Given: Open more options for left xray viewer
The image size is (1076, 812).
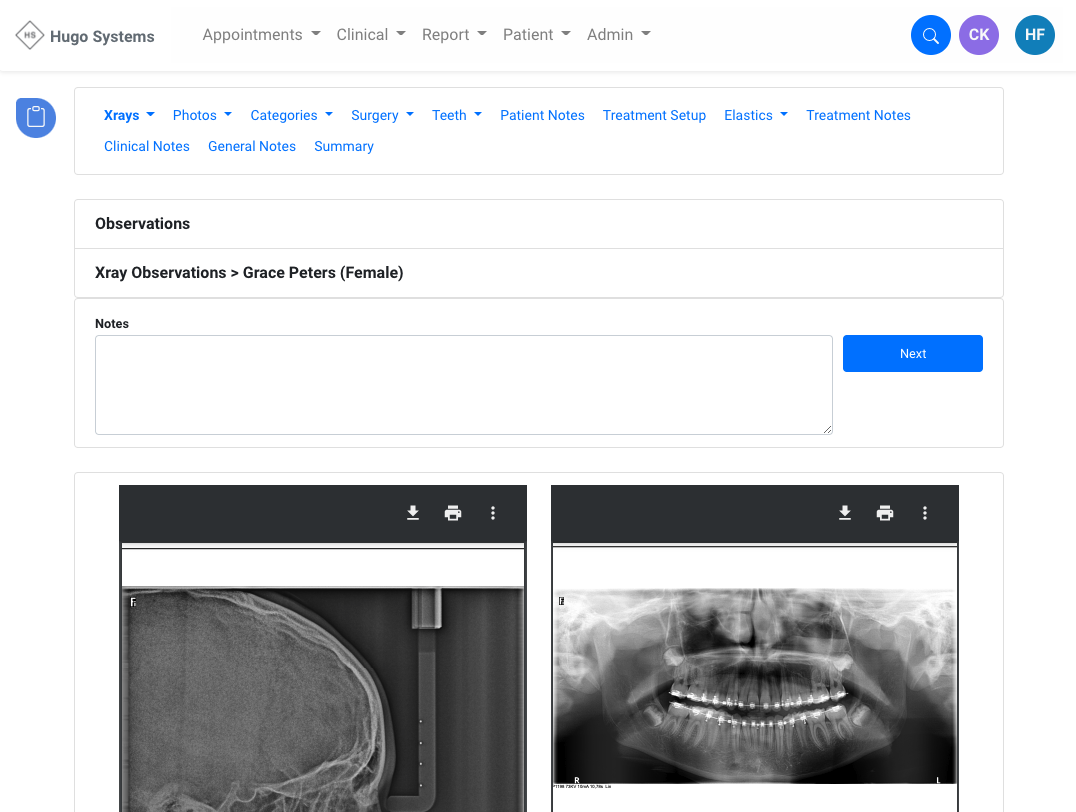Looking at the screenshot, I should (493, 513).
